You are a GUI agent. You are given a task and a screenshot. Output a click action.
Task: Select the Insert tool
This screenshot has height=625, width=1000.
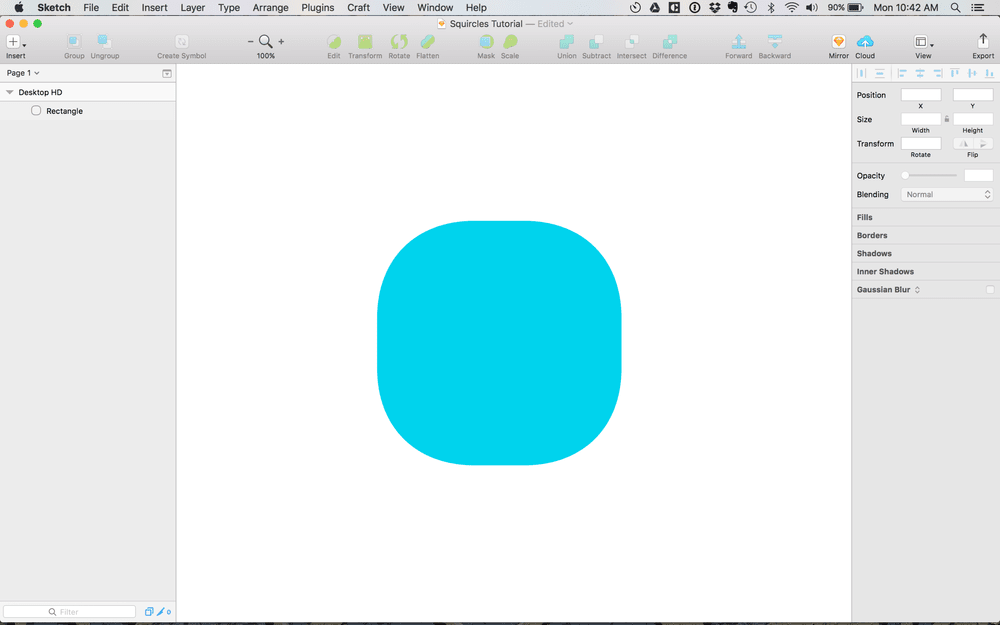[x=14, y=43]
